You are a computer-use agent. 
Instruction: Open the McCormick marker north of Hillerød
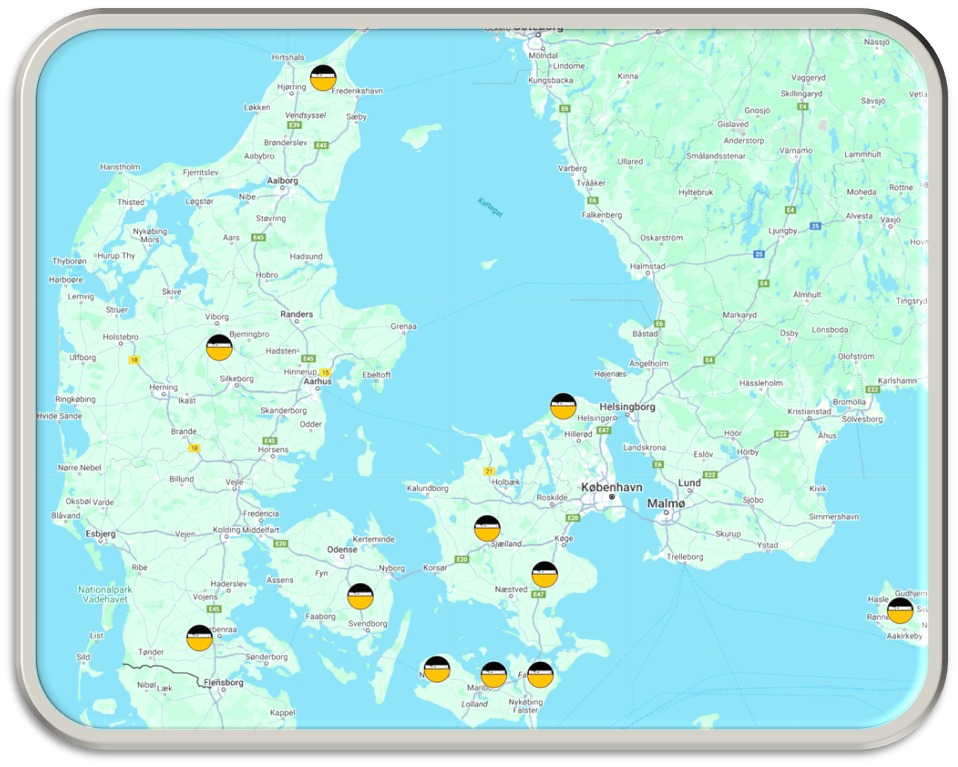pyautogui.click(x=563, y=406)
